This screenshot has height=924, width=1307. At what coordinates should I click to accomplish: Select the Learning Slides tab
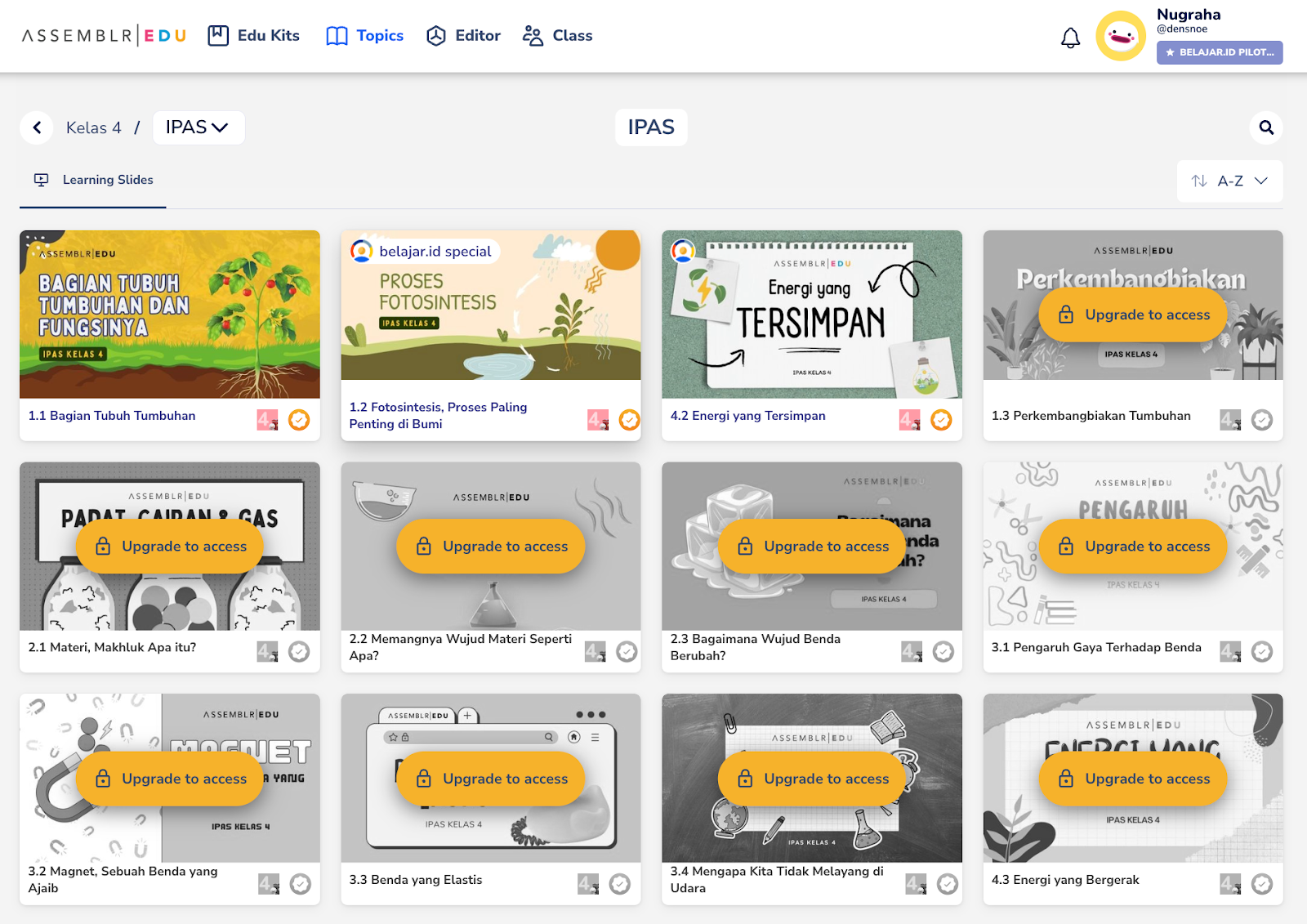93,180
